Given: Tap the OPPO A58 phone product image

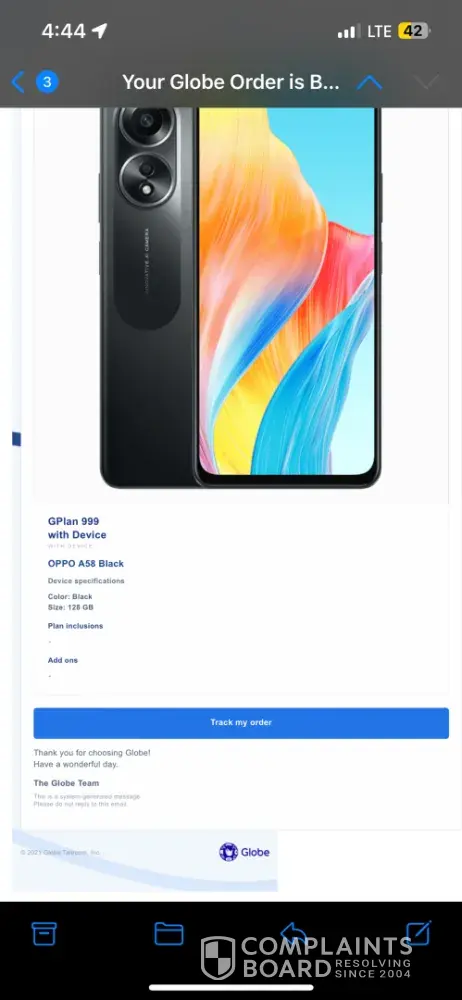Looking at the screenshot, I should pyautogui.click(x=241, y=297).
